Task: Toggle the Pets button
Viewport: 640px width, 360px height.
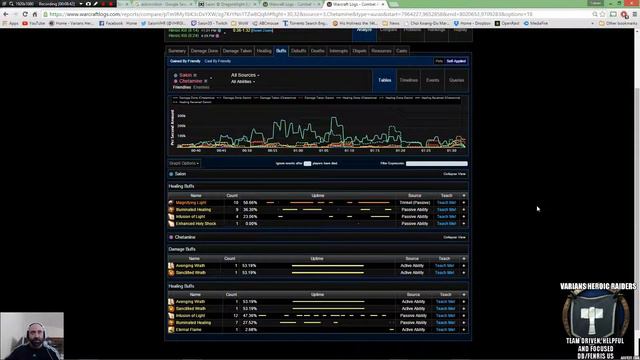Action: (x=439, y=61)
